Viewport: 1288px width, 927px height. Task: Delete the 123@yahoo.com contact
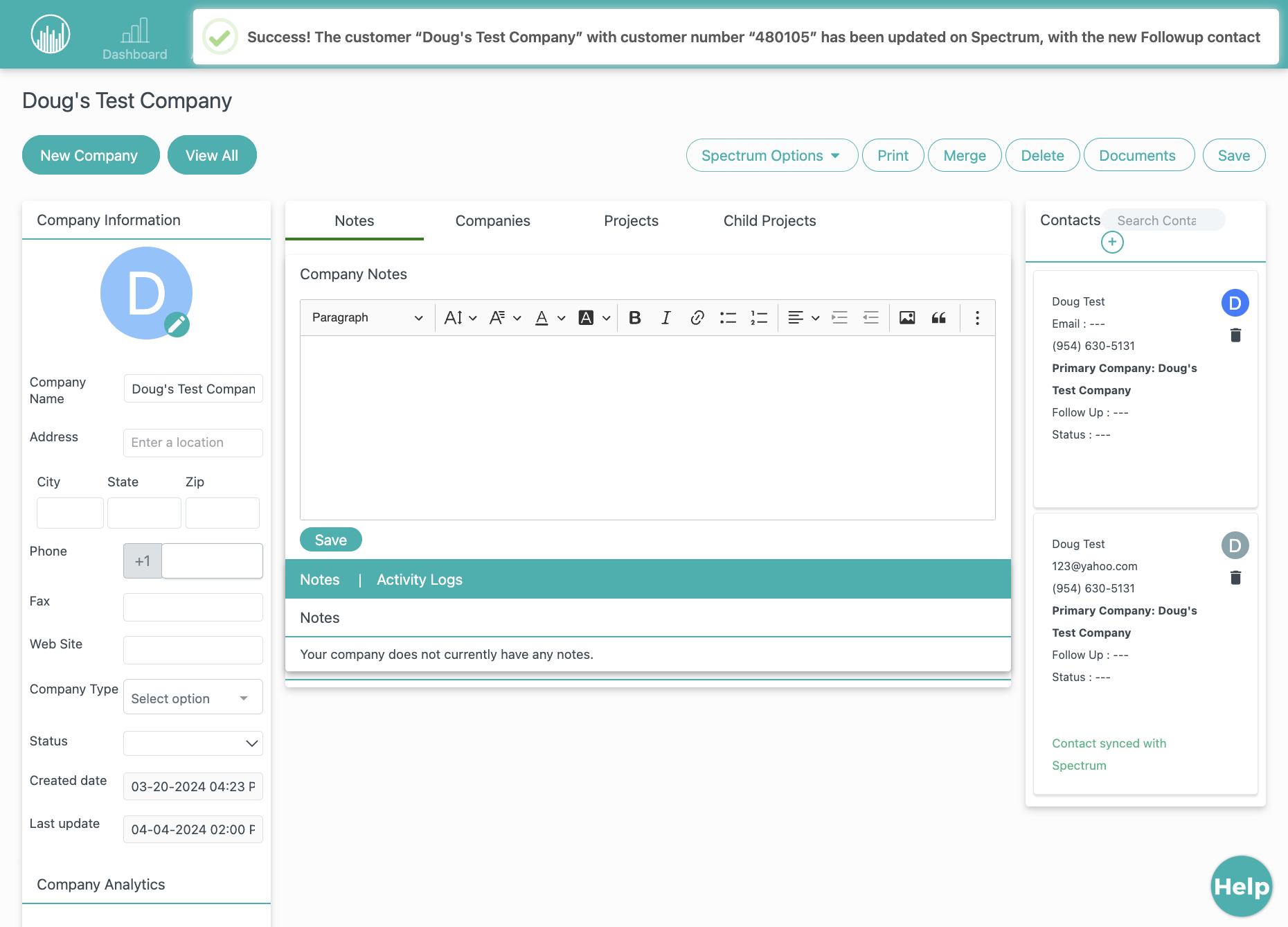[1235, 578]
